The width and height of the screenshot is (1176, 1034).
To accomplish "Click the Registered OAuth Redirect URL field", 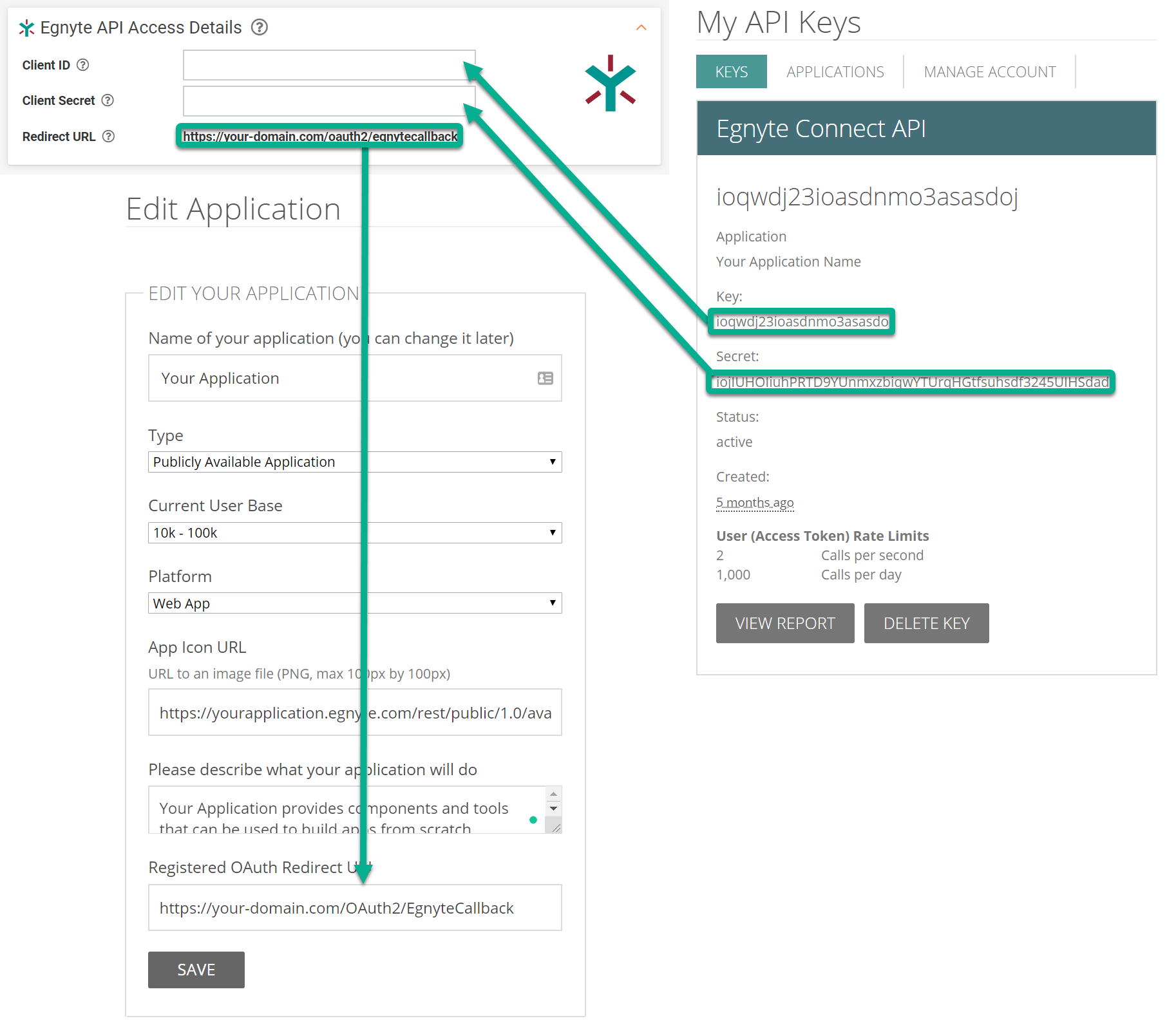I will (355, 907).
